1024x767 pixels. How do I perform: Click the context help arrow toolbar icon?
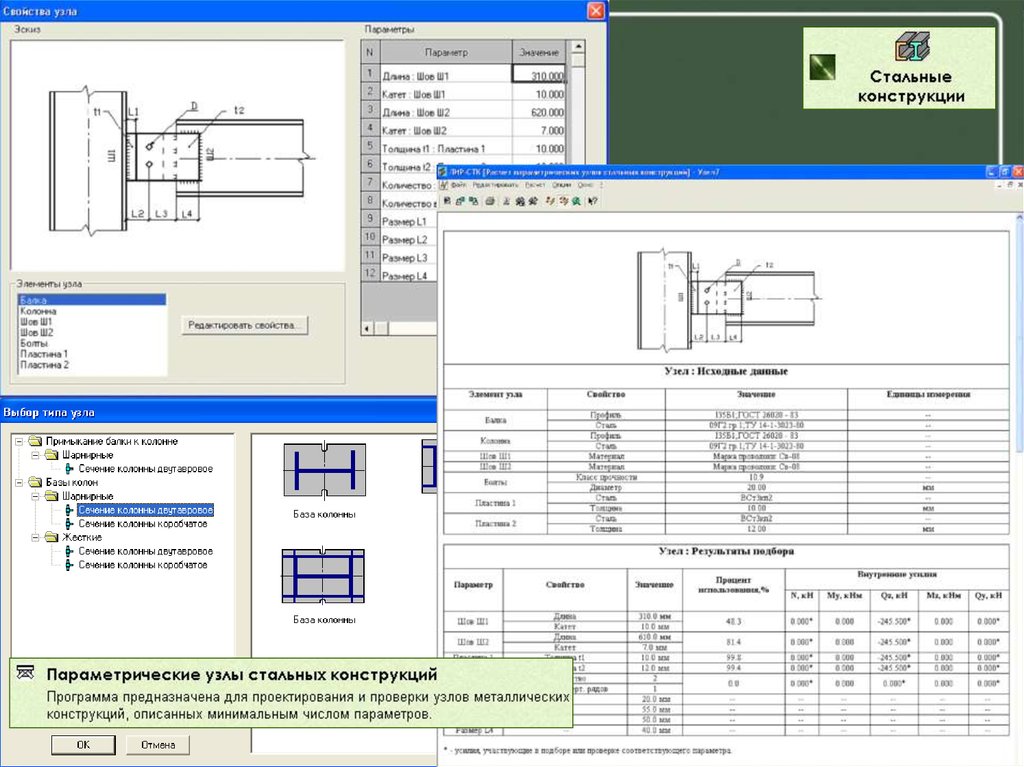tap(592, 201)
